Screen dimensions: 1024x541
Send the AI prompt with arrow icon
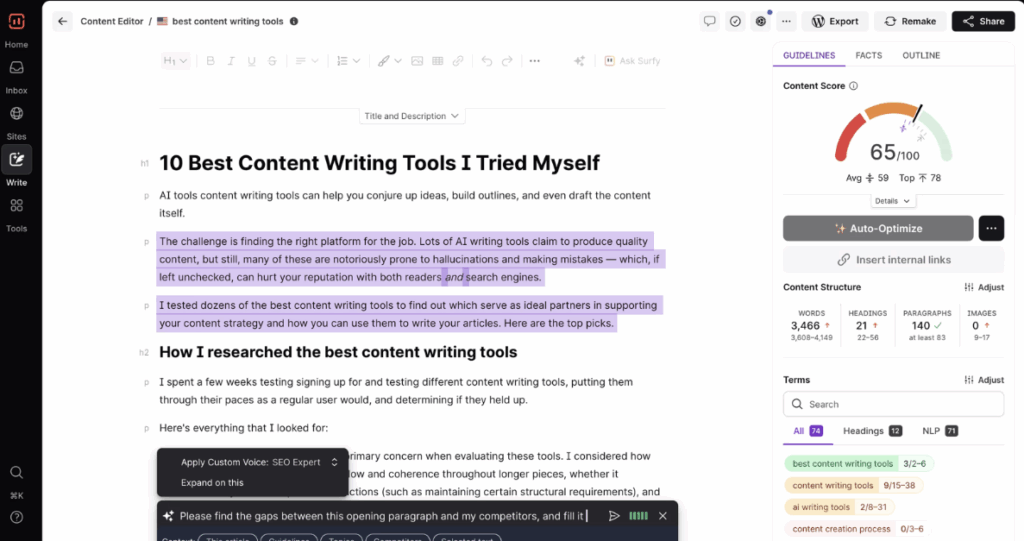coord(614,516)
